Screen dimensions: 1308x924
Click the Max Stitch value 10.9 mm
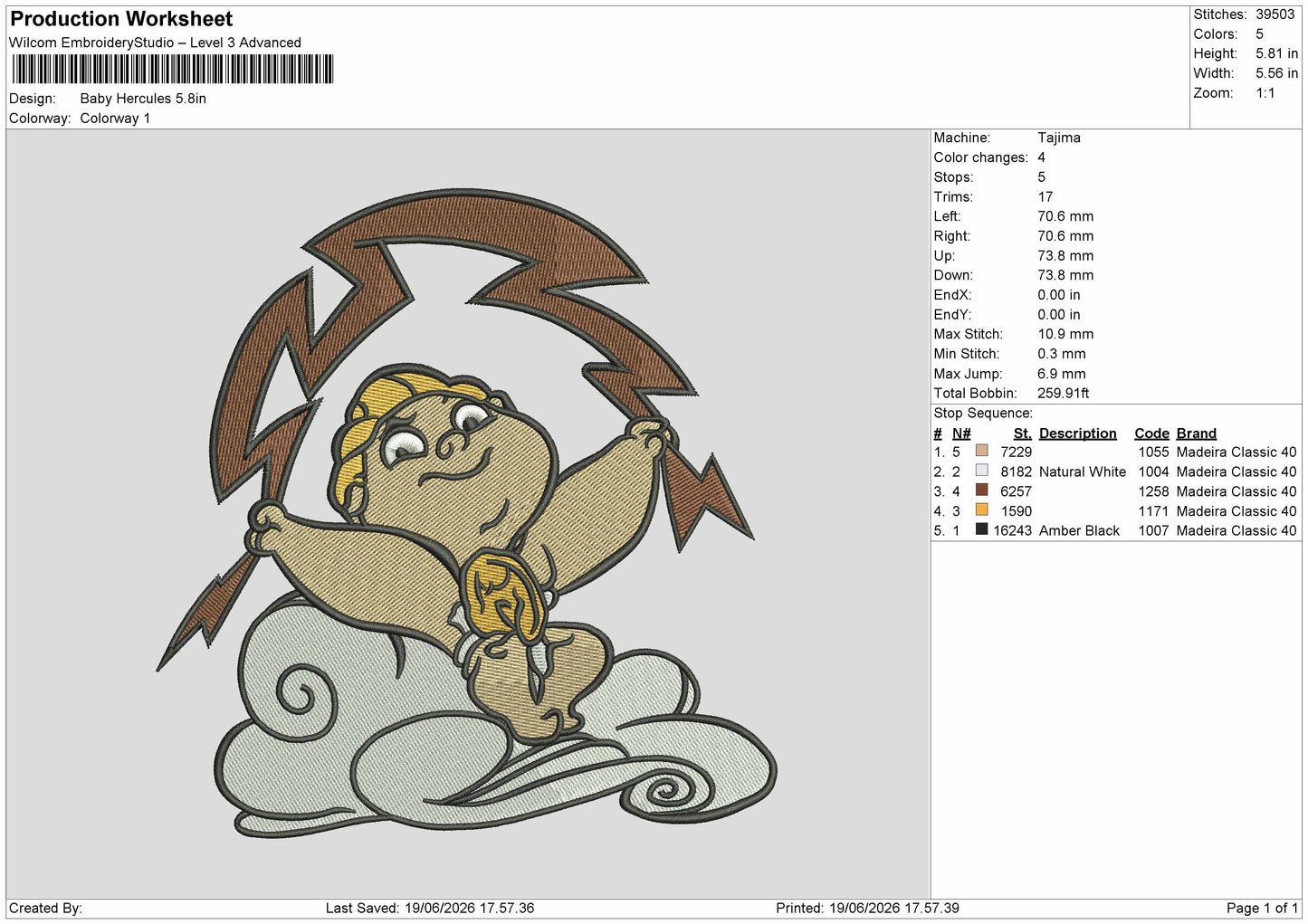(x=1065, y=334)
